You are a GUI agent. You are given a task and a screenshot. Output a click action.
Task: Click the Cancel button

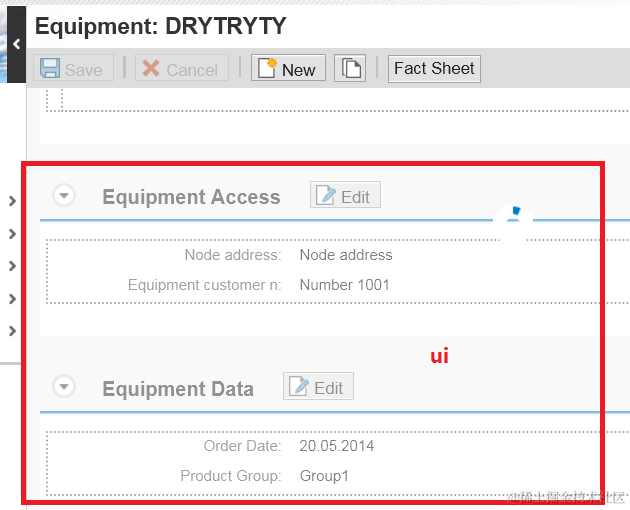pos(182,68)
